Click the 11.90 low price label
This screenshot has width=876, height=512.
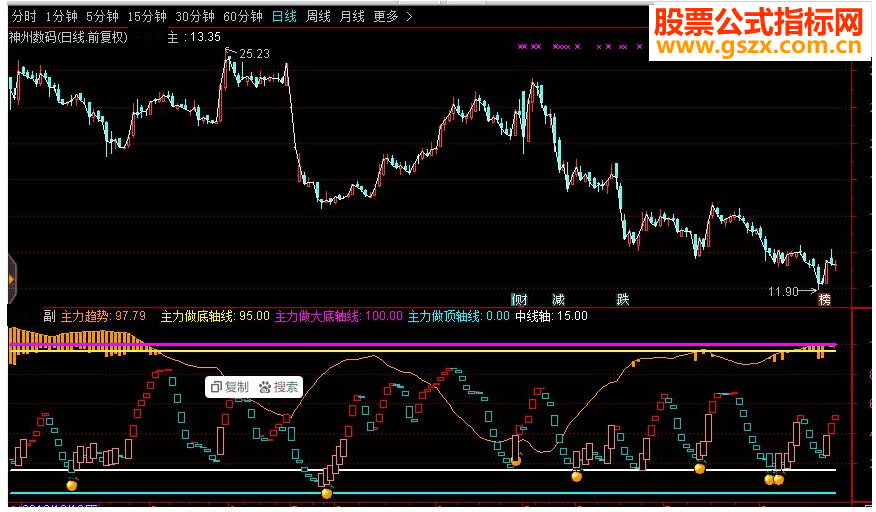[x=783, y=292]
